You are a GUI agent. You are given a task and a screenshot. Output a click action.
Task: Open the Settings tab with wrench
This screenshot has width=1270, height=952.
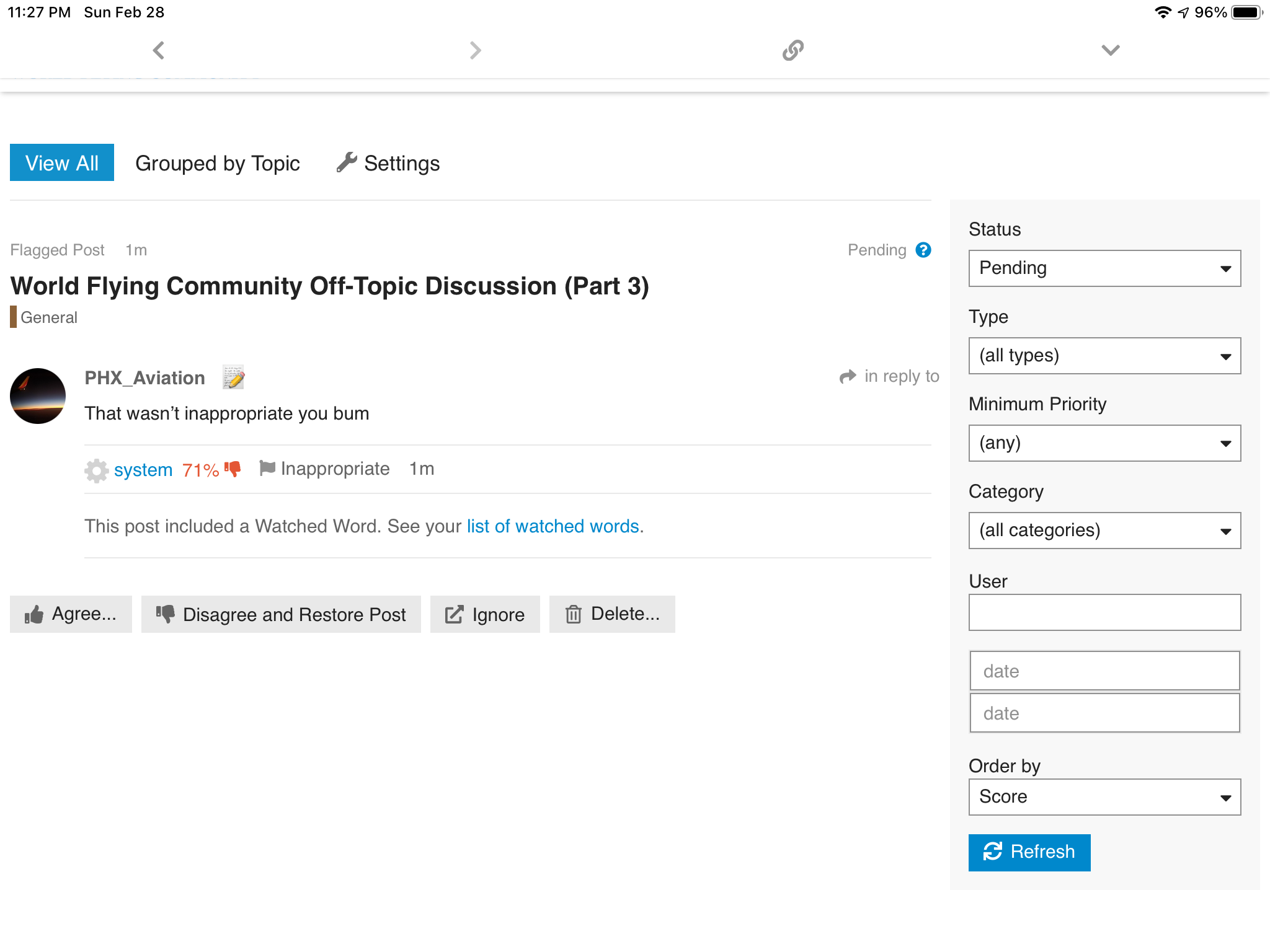(388, 163)
